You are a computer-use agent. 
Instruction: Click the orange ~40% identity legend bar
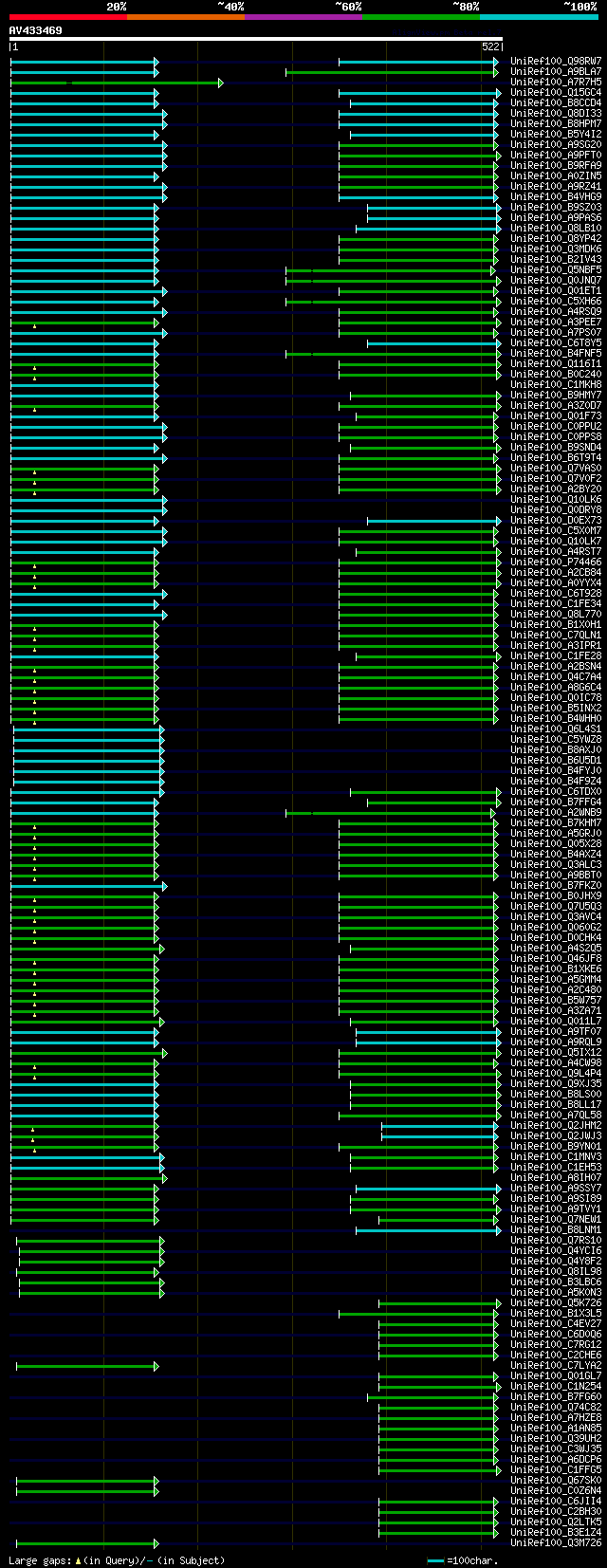coord(186,16)
